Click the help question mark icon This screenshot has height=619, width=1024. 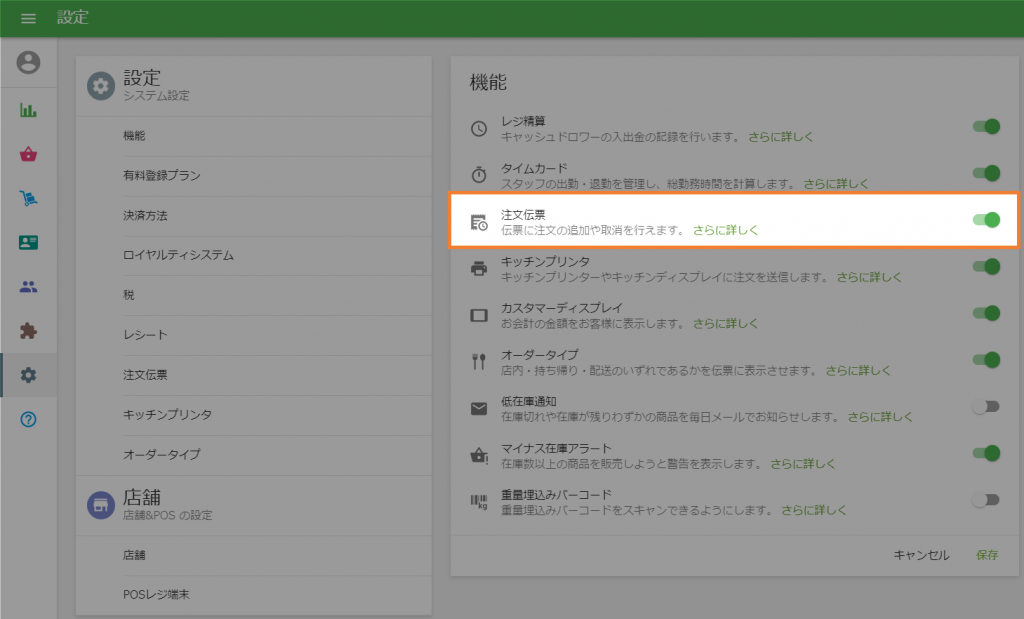click(29, 419)
